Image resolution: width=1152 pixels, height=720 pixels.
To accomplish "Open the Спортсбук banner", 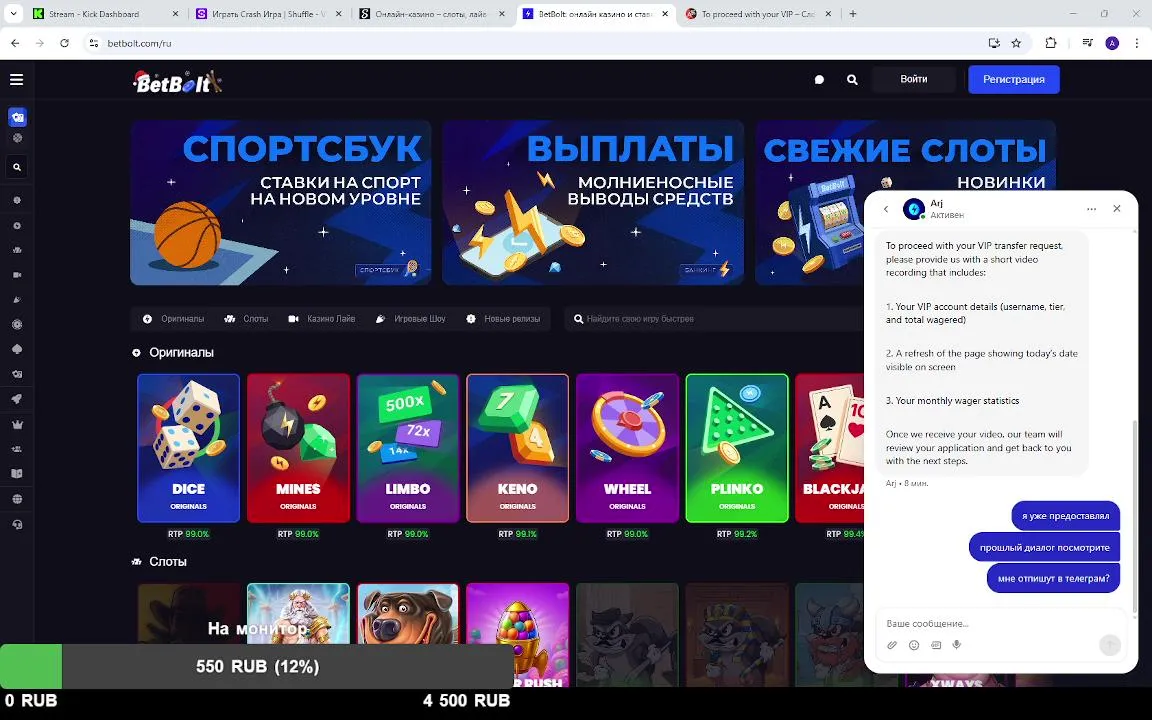I will pos(281,203).
